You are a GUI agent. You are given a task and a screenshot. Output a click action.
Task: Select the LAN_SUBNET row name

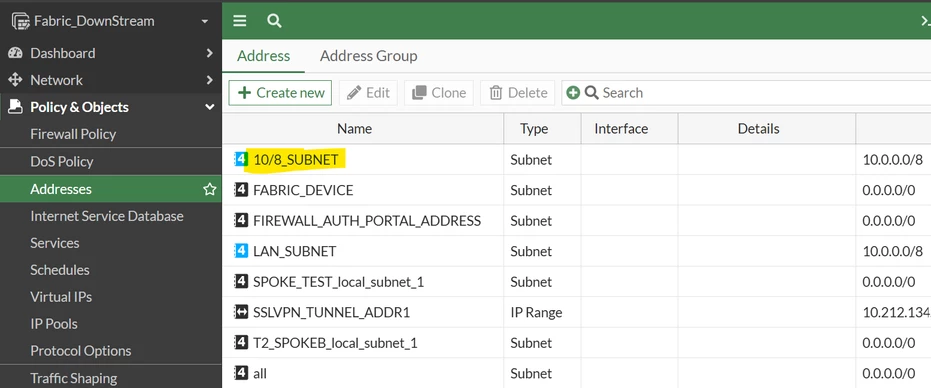click(294, 251)
